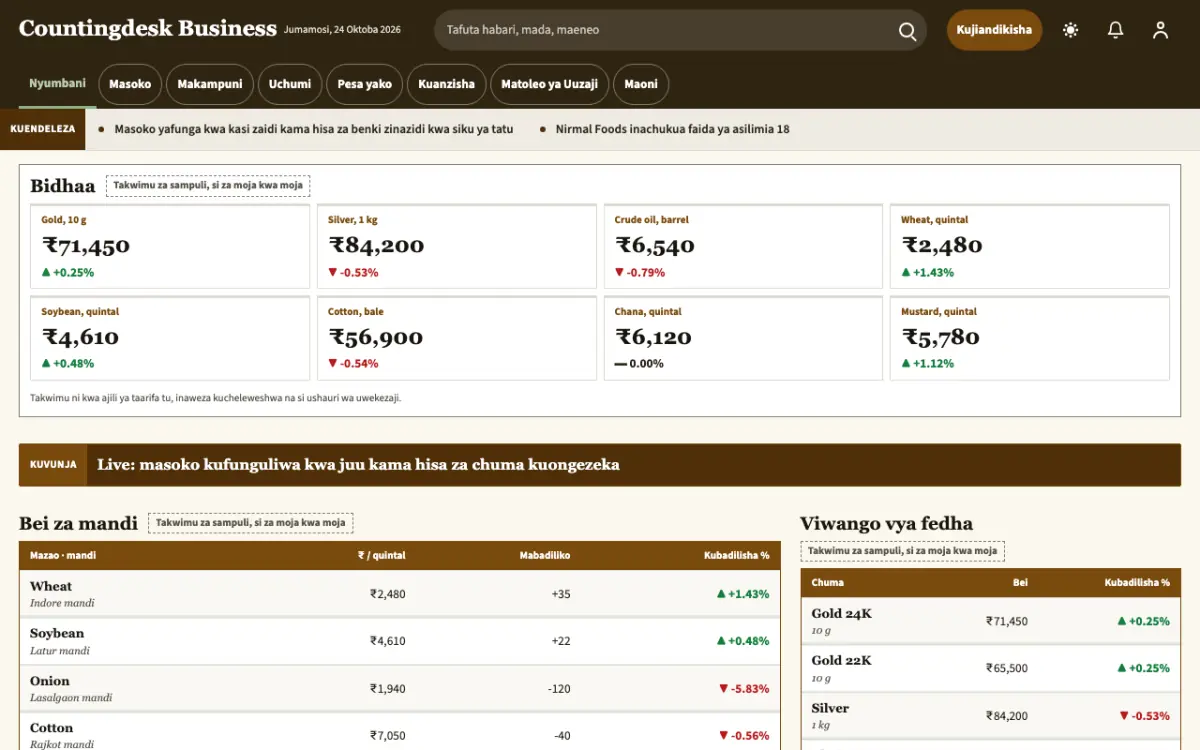The width and height of the screenshot is (1200, 750).
Task: Select the Nyumbani tab
Action: (57, 84)
